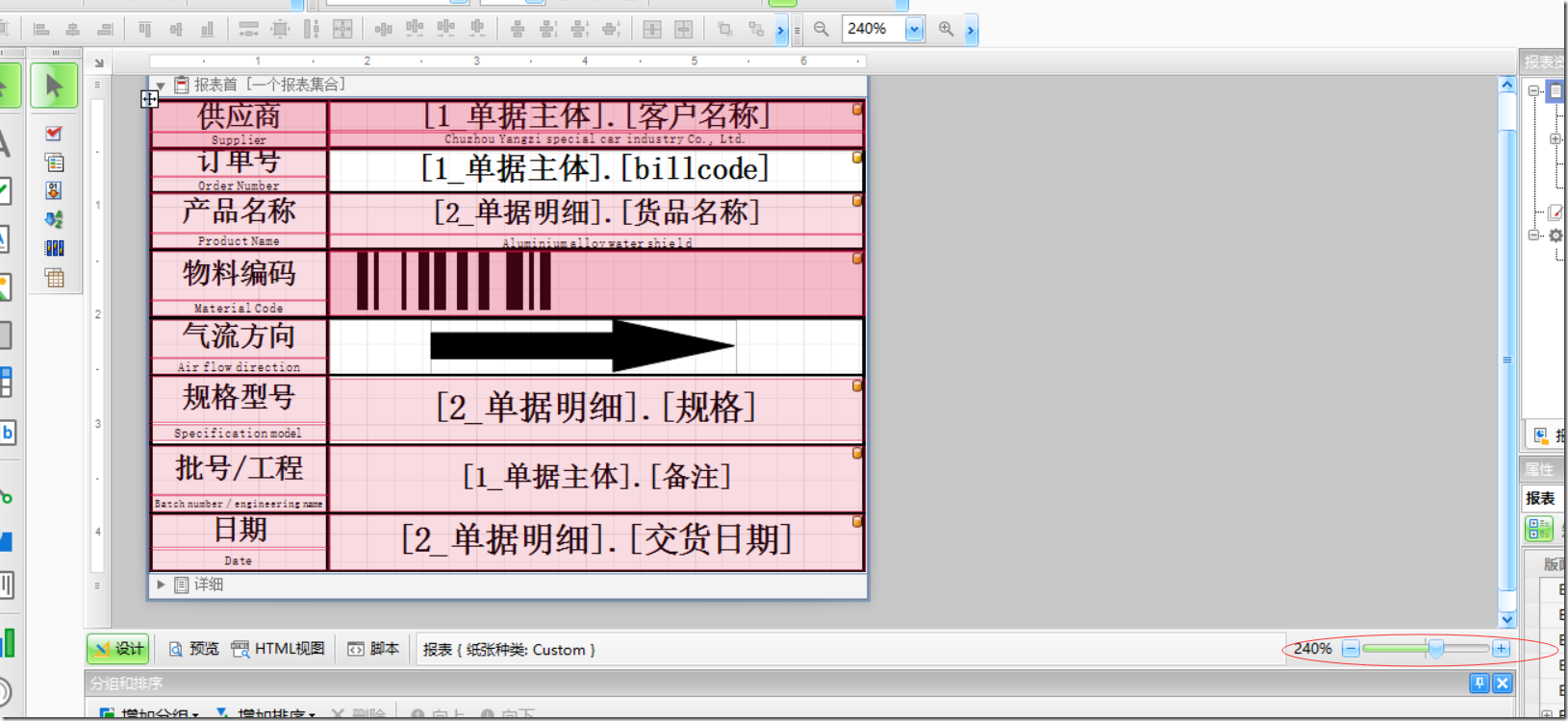1568x721 pixels.
Task: Click align left edges toolbar icon
Action: click(41, 30)
